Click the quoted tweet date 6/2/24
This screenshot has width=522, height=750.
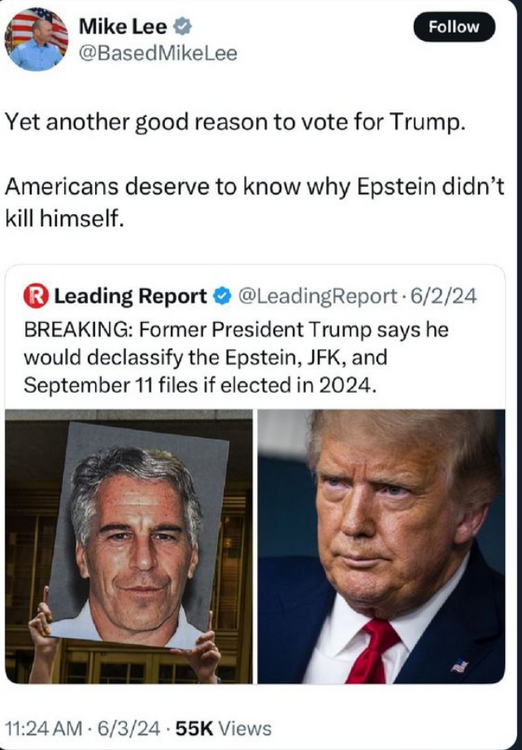tap(442, 297)
